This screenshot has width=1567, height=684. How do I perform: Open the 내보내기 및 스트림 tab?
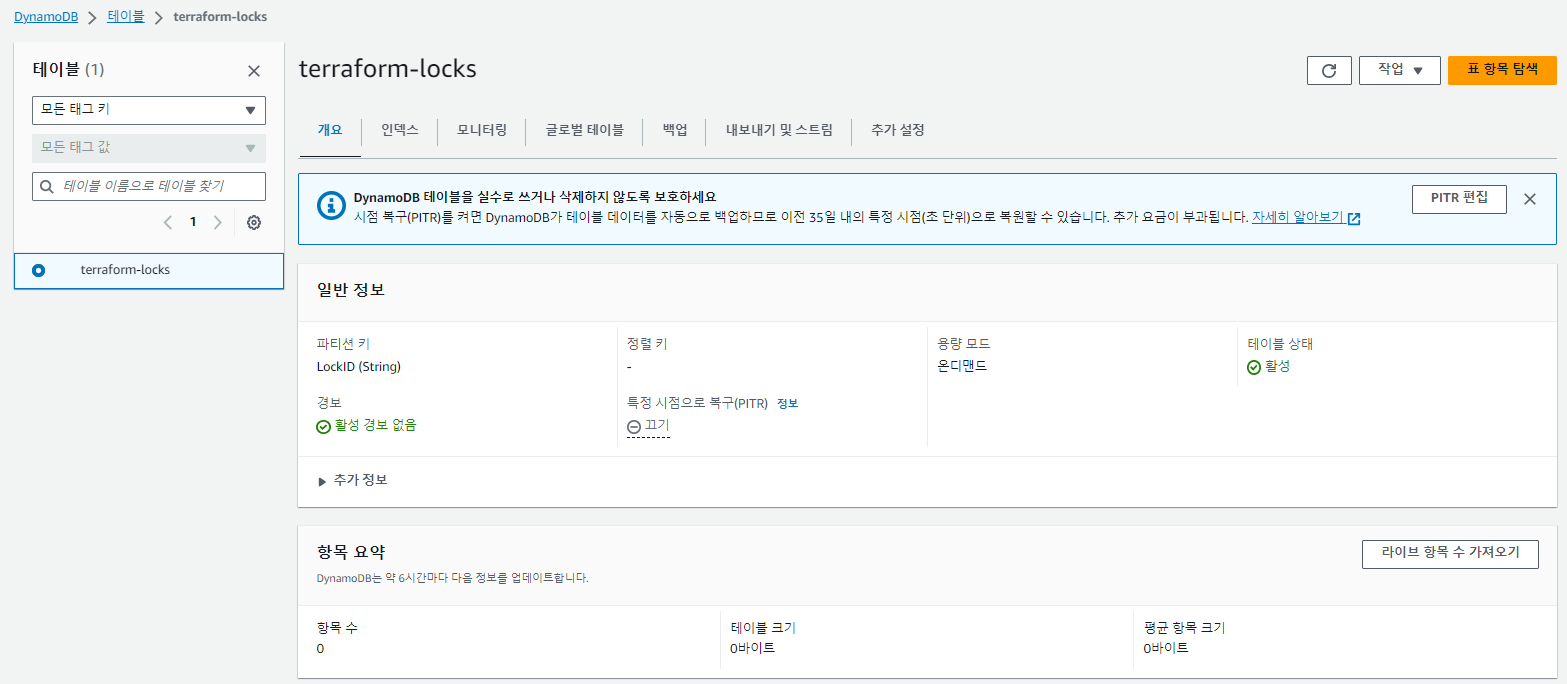click(779, 130)
